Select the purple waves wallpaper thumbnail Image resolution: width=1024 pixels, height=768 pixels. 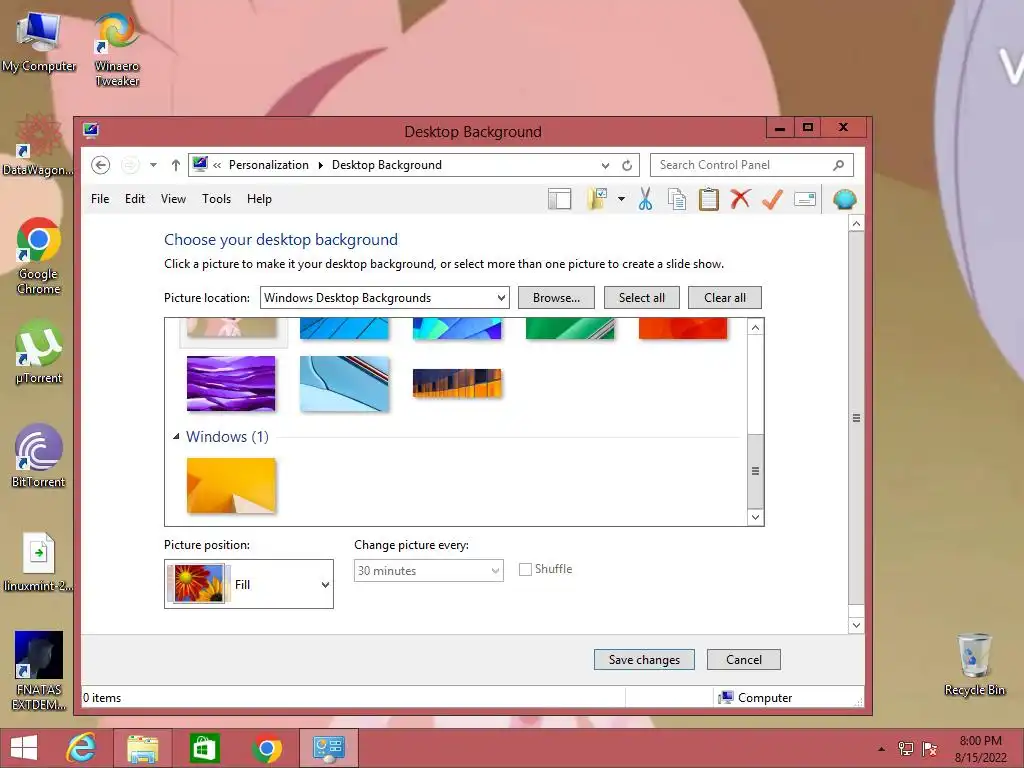231,383
